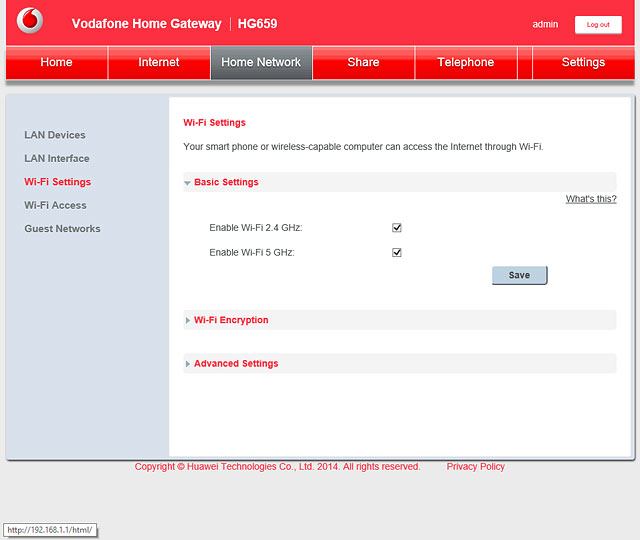This screenshot has height=540, width=640.
Task: Toggle Enable Wi-Fi 5 GHz checkbox
Action: click(x=396, y=253)
